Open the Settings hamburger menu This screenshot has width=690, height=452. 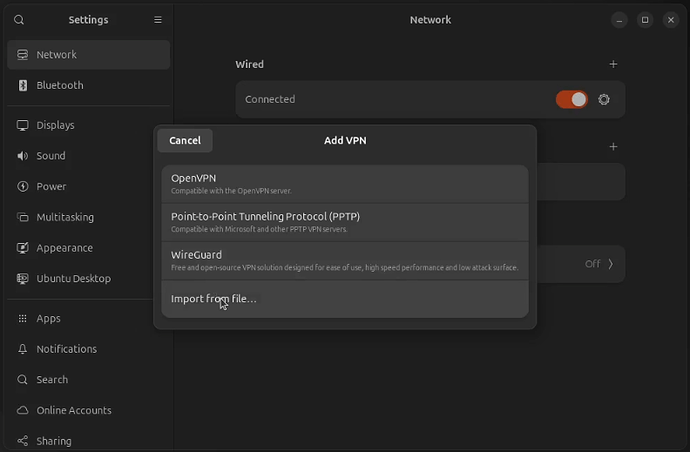tap(157, 20)
